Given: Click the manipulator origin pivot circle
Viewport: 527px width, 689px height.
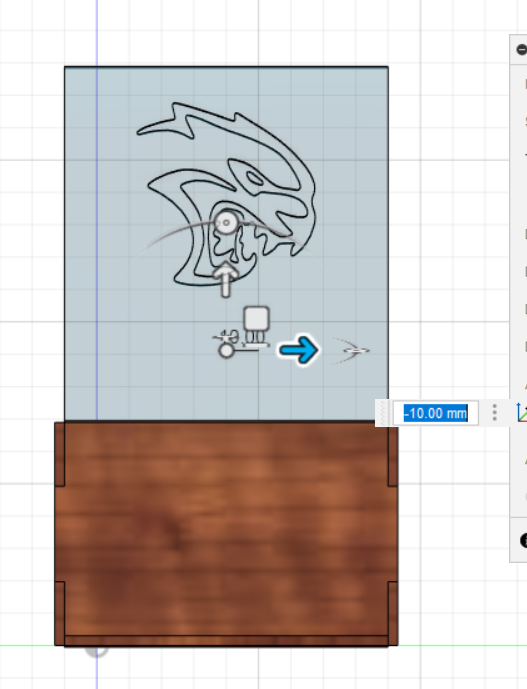Looking at the screenshot, I should (x=226, y=350).
